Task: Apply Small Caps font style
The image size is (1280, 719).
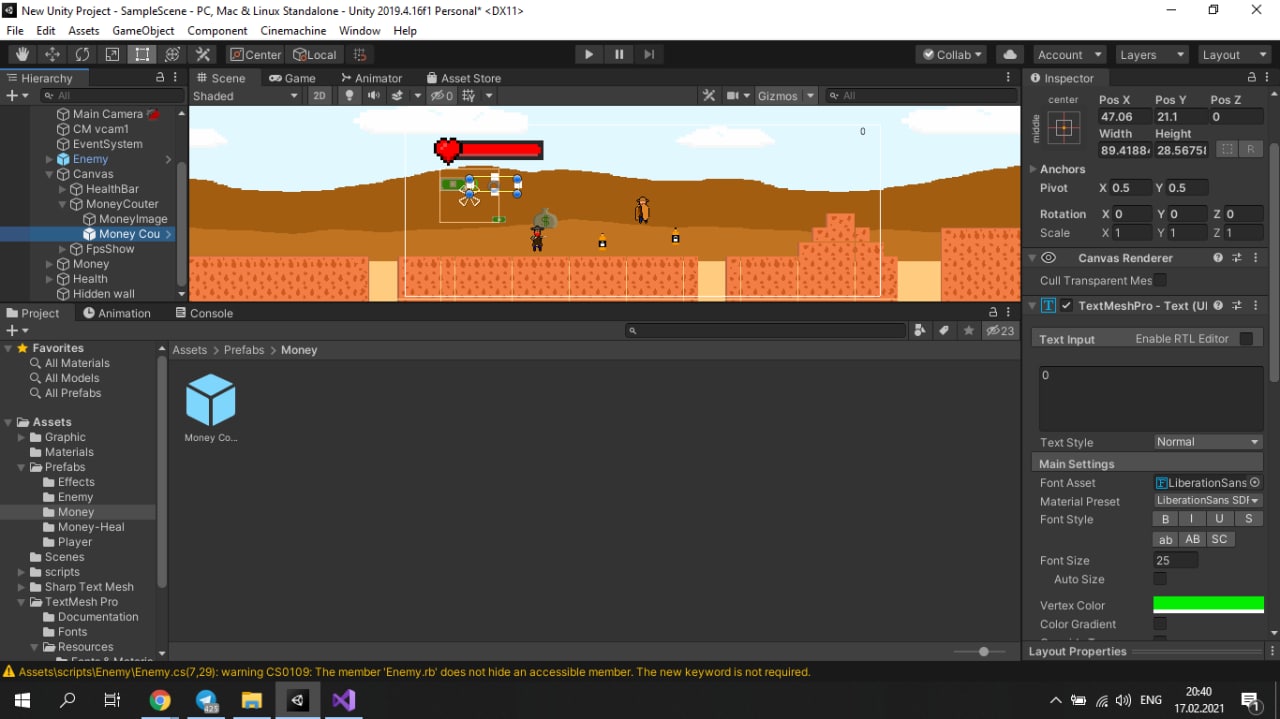Action: 1219,539
